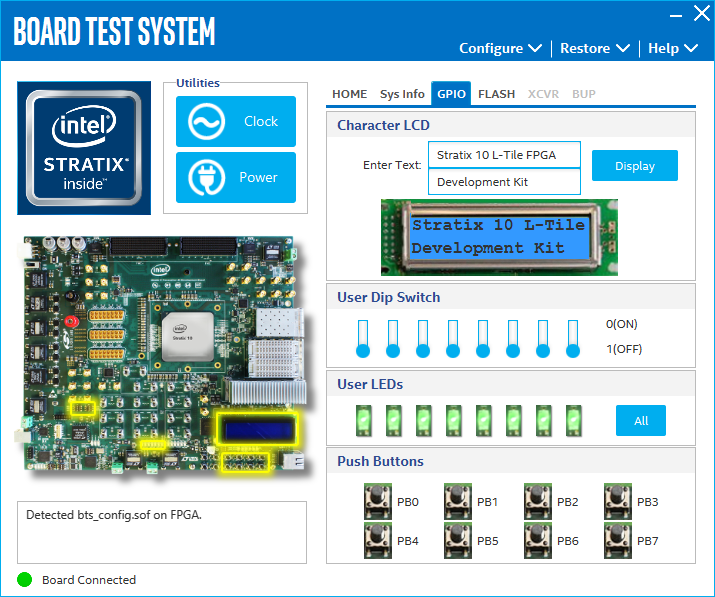Switch to the Sys Info tab

pyautogui.click(x=402, y=94)
